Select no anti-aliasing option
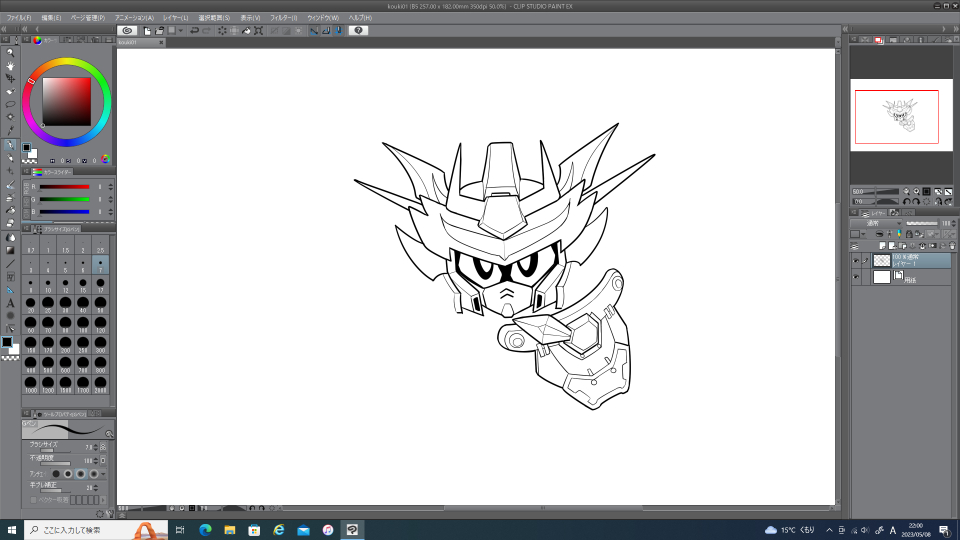Image resolution: width=960 pixels, height=540 pixels. pyautogui.click(x=56, y=474)
